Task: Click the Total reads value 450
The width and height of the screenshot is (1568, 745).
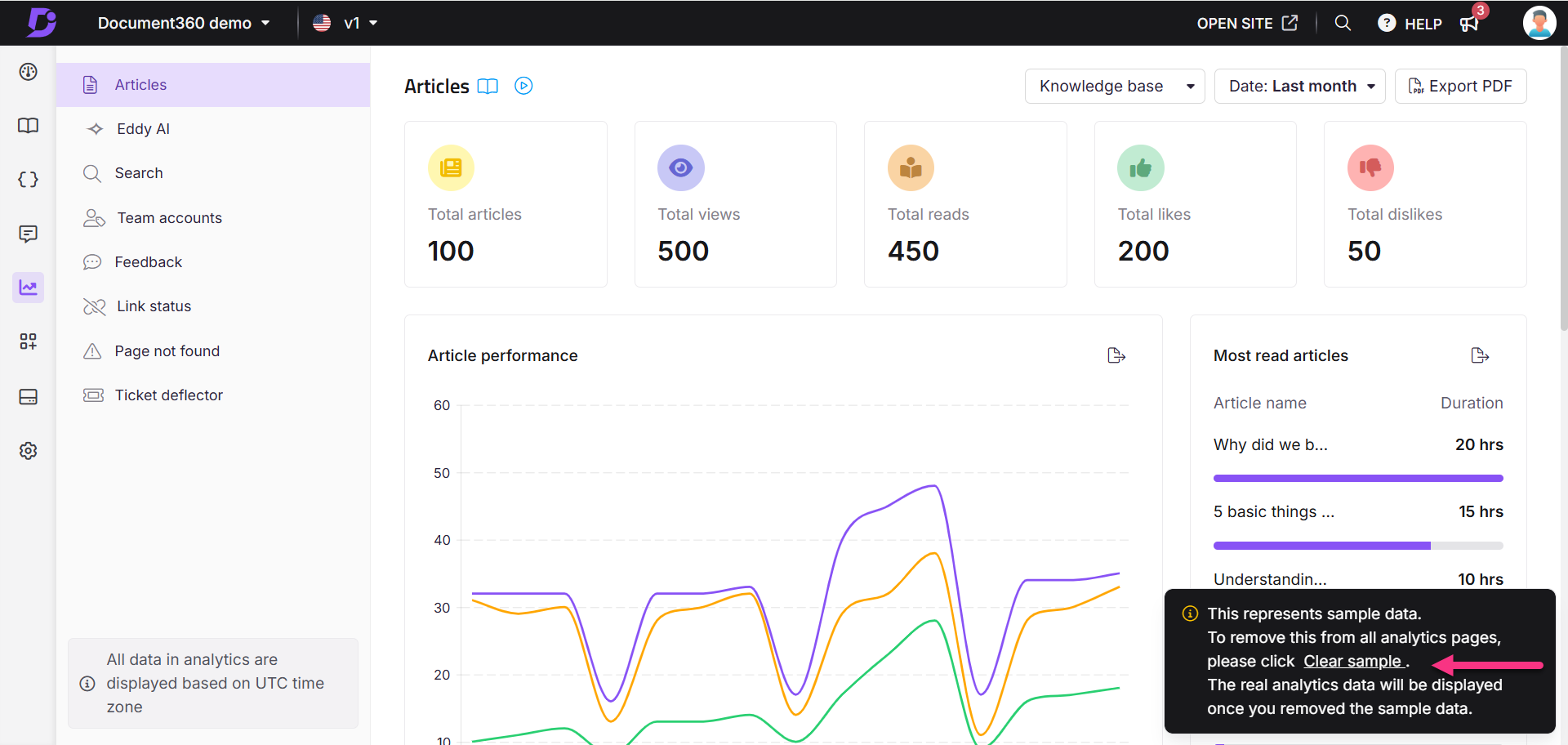Action: tap(914, 251)
